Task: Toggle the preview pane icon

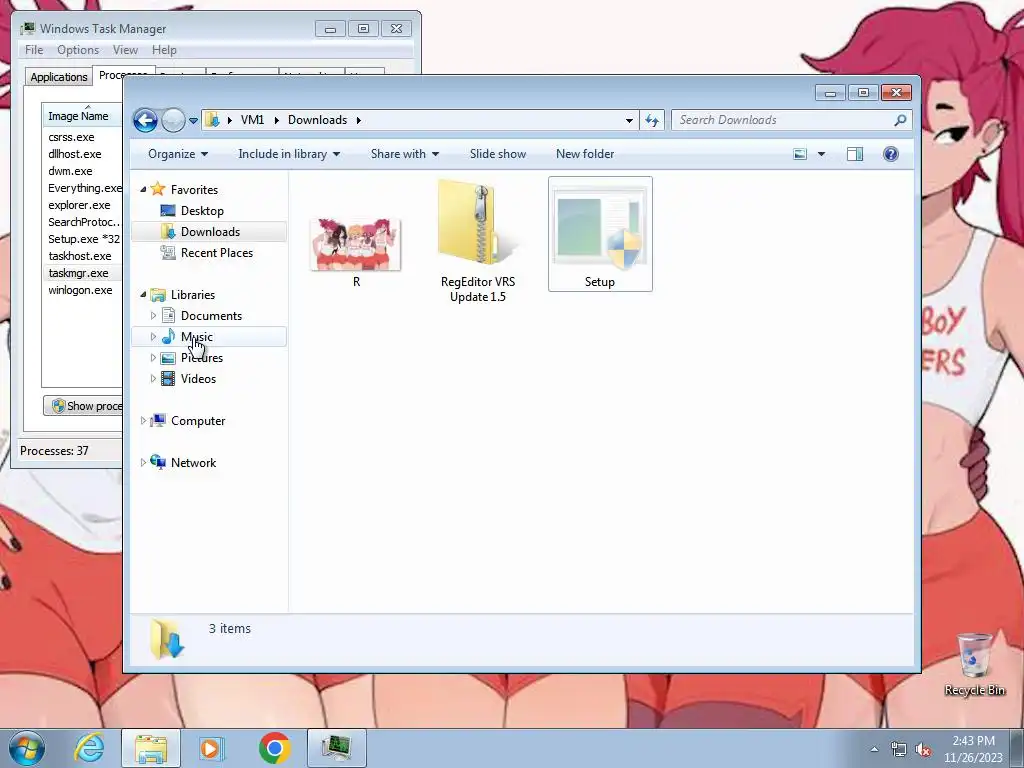Action: click(x=854, y=154)
